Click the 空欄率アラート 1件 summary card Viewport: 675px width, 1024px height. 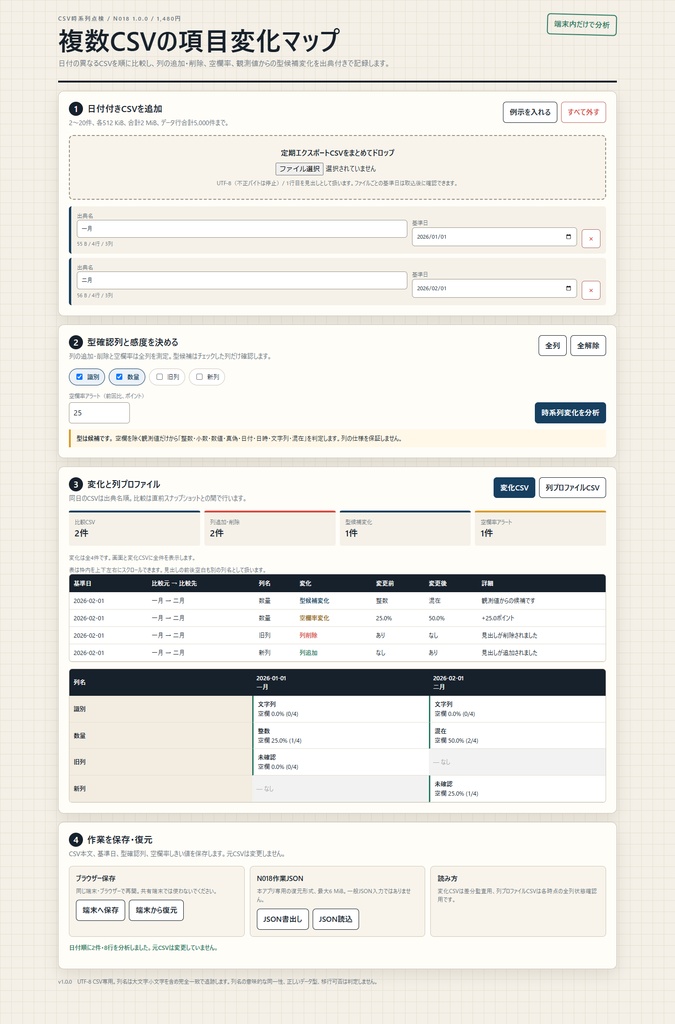pos(541,528)
